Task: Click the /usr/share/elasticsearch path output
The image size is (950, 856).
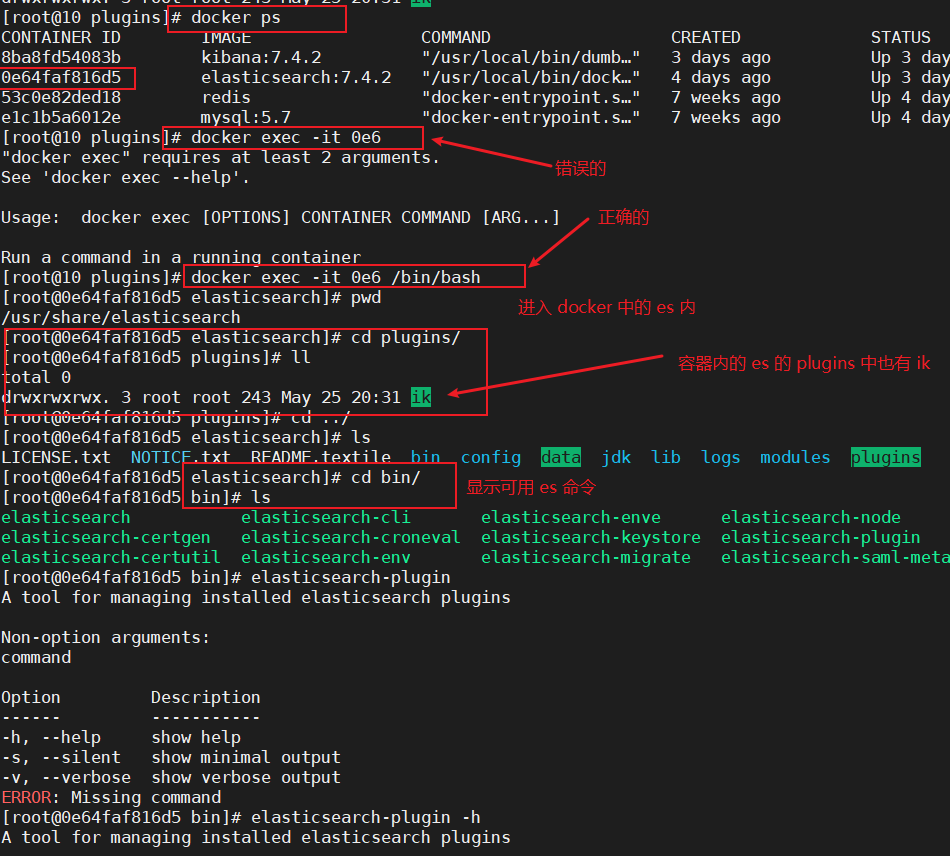Action: click(121, 317)
